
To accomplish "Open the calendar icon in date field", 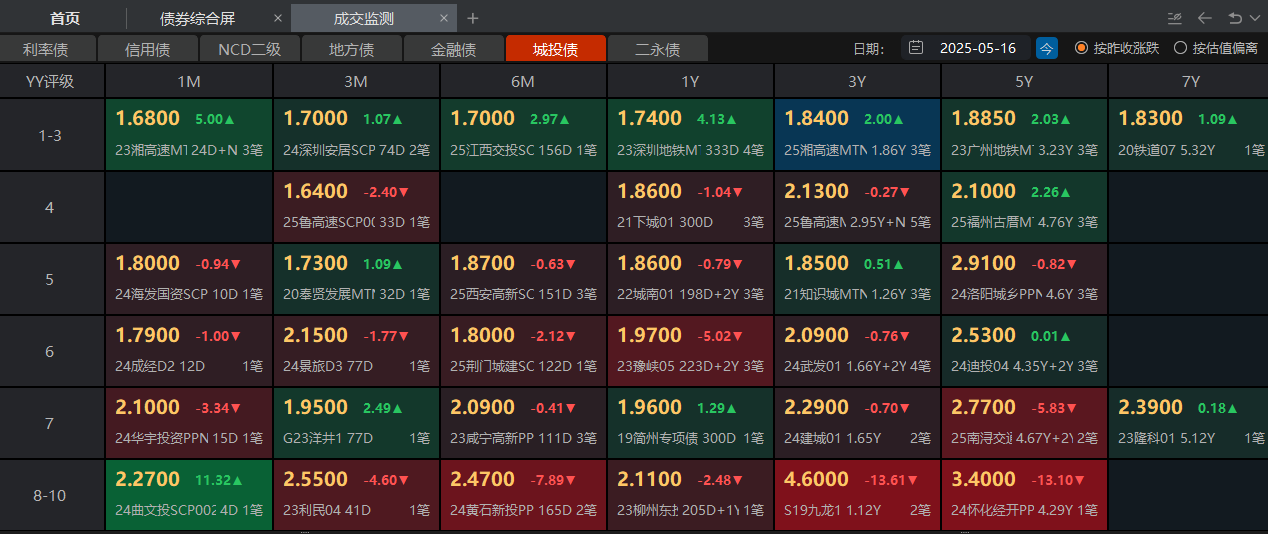I will 916,48.
